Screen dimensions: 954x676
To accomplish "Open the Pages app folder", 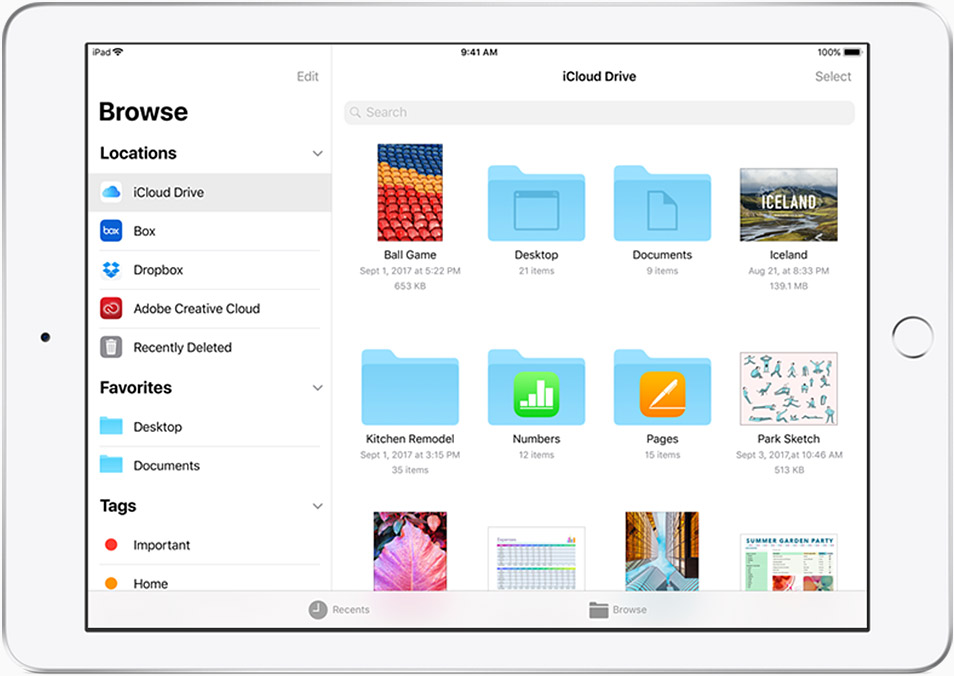I will click(x=663, y=387).
